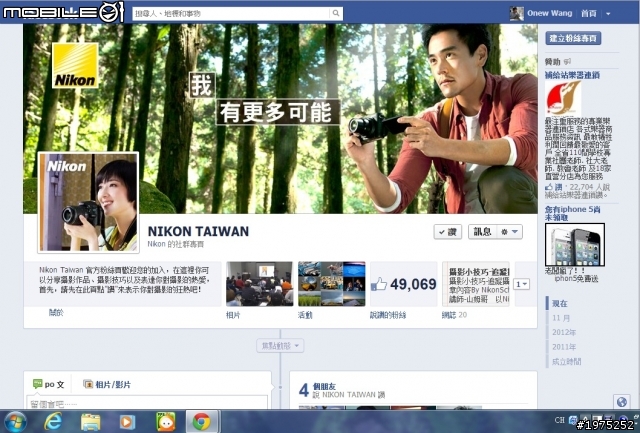The height and width of the screenshot is (433, 640).
Task: Open 補給站樂器連鎖 sponsored link
Action: 572,75
